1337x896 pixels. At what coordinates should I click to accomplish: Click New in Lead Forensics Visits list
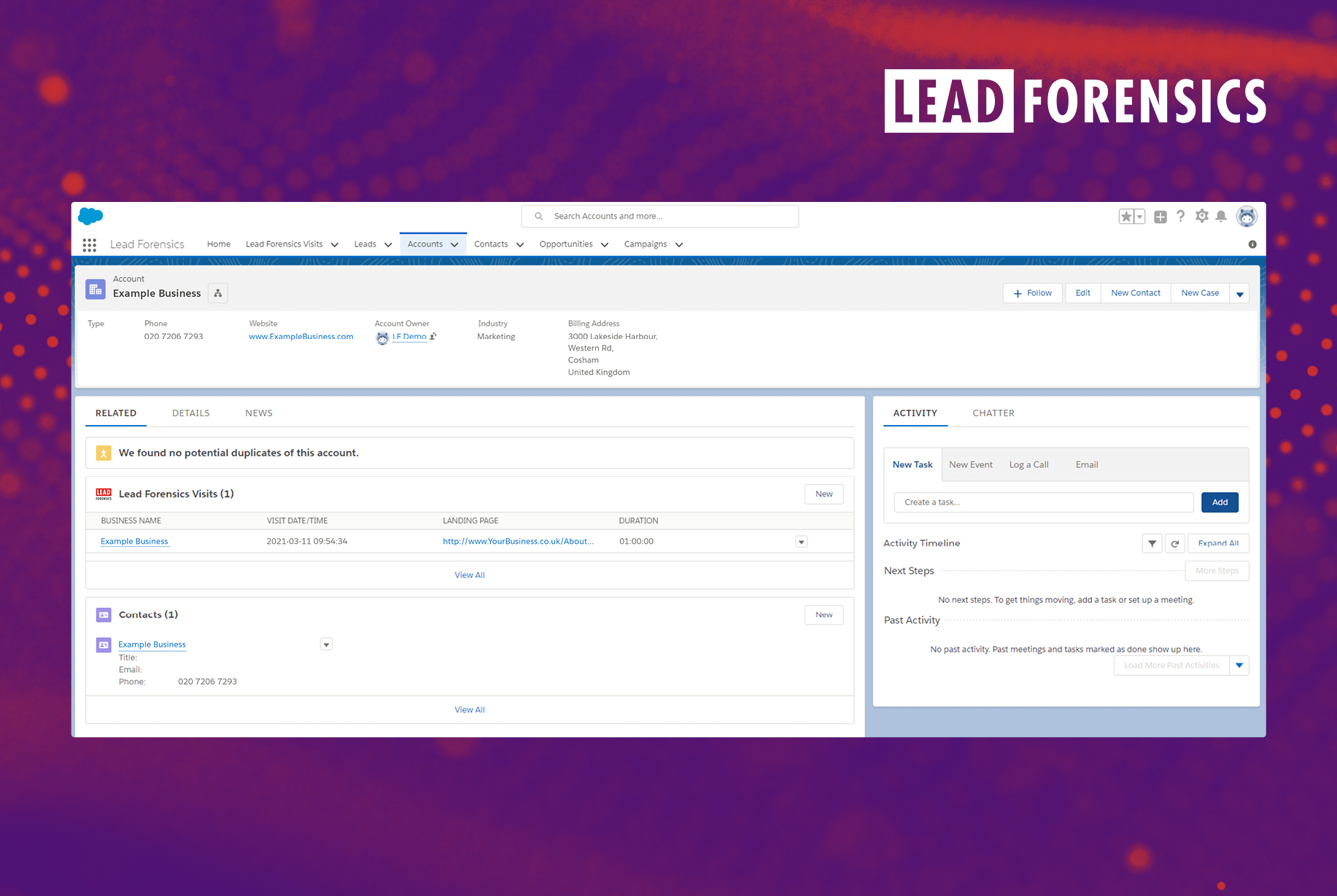[x=824, y=494]
